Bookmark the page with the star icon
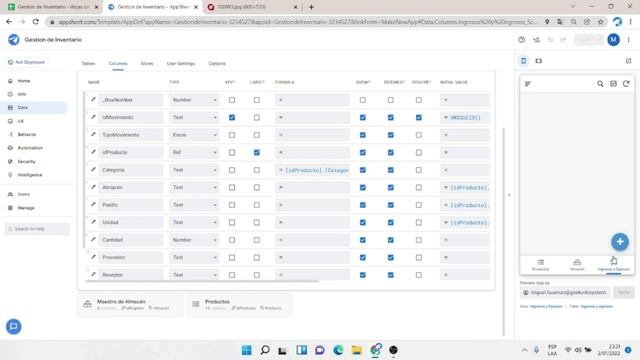 pyautogui.click(x=600, y=22)
